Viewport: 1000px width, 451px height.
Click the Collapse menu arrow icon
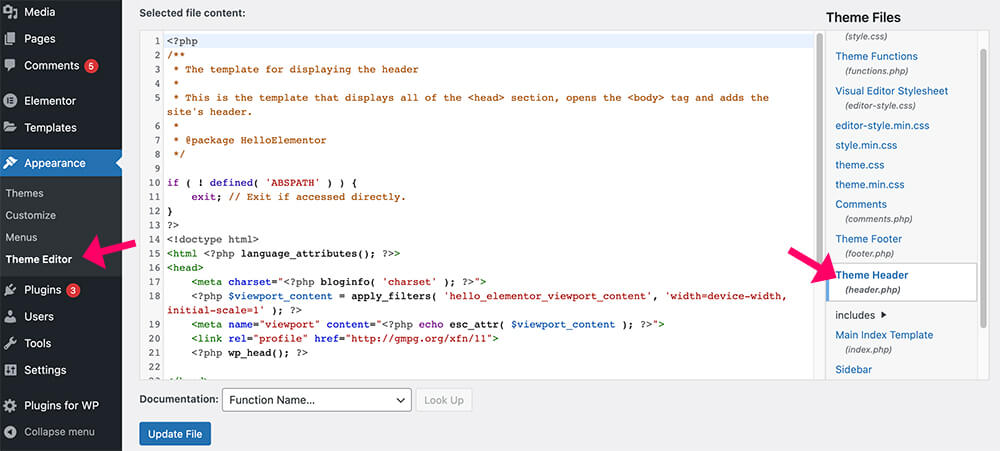(x=10, y=432)
